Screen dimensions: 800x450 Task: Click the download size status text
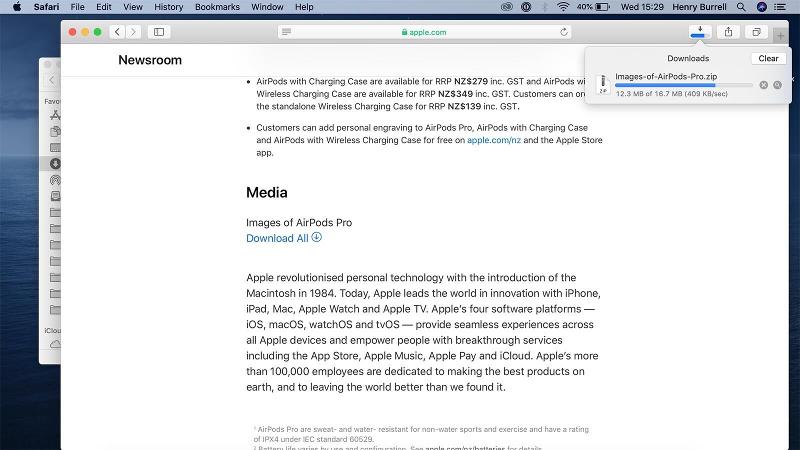coord(671,94)
